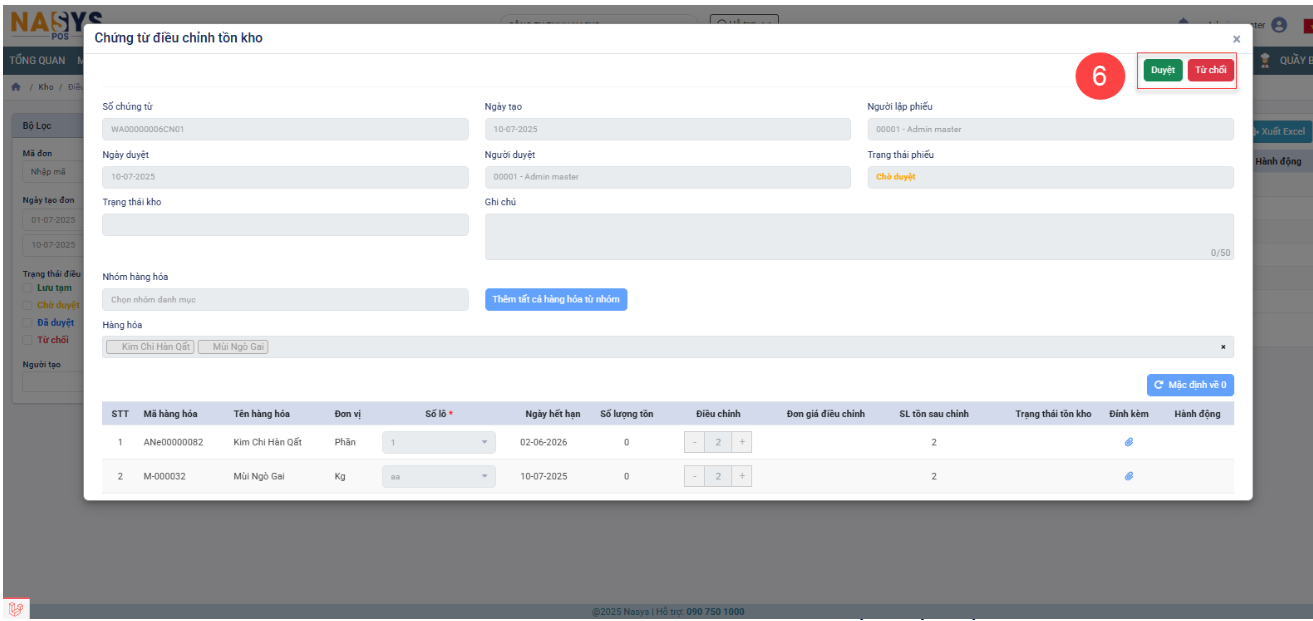This screenshot has height=621, width=1313.
Task: Enable the Chờ duyệt filter checkbox
Action: coord(28,305)
